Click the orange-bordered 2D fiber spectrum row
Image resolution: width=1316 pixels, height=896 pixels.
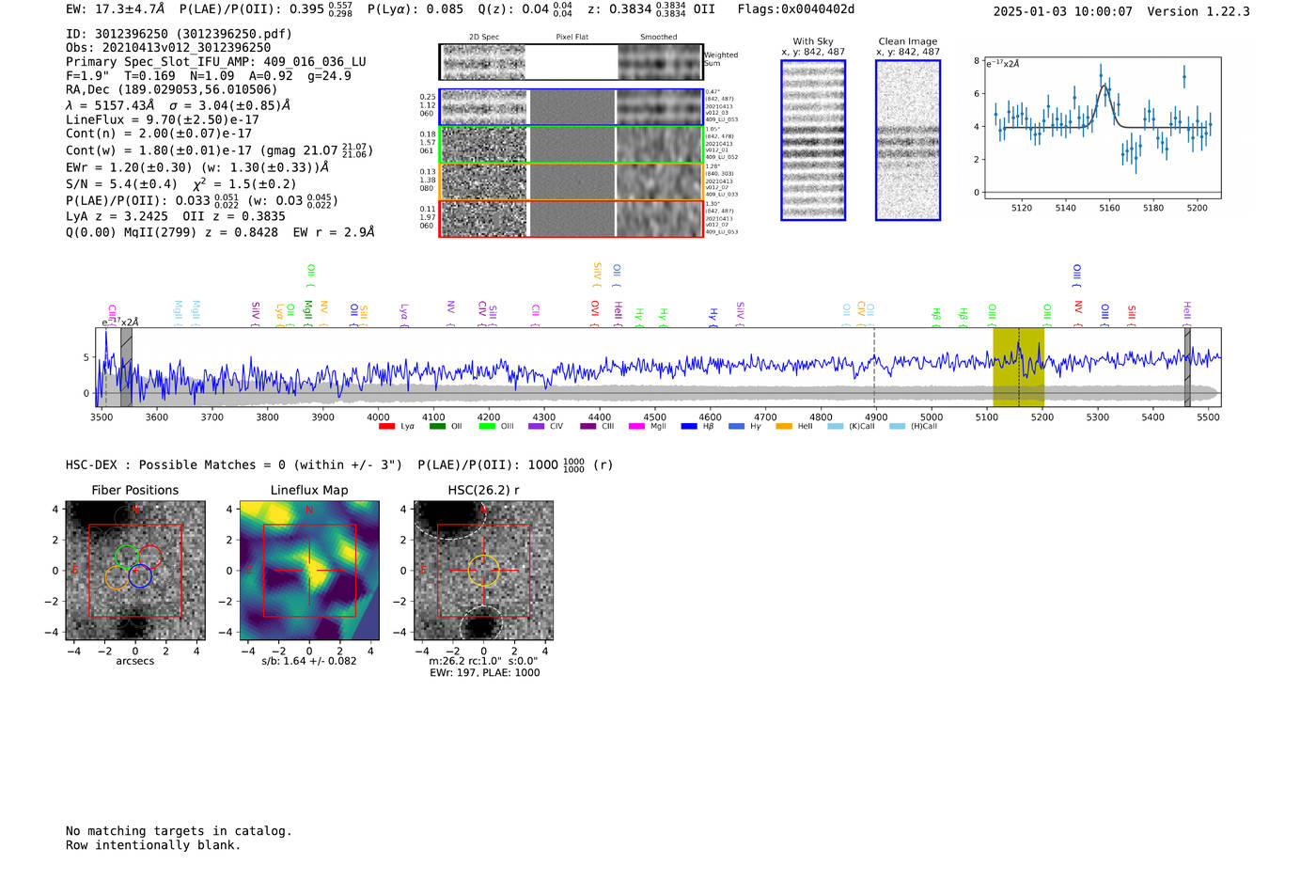pyautogui.click(x=571, y=181)
